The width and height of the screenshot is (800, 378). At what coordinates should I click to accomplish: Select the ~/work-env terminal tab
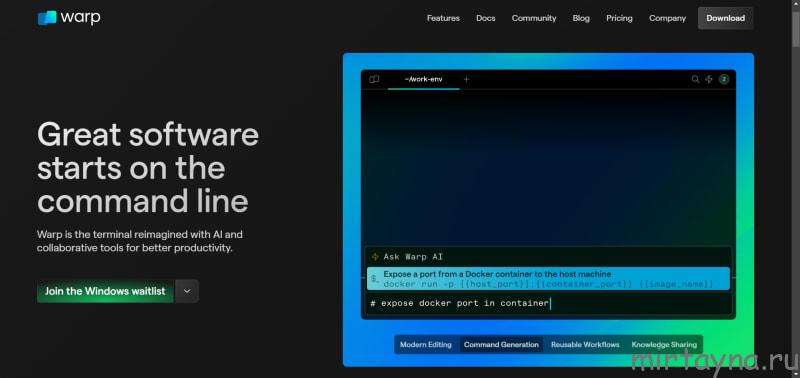423,79
